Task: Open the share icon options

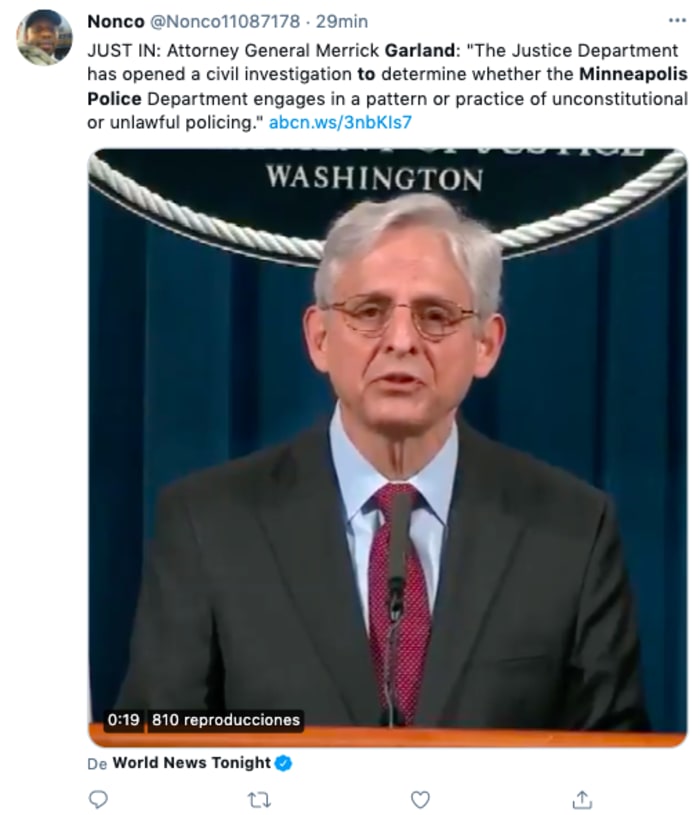Action: pyautogui.click(x=582, y=799)
